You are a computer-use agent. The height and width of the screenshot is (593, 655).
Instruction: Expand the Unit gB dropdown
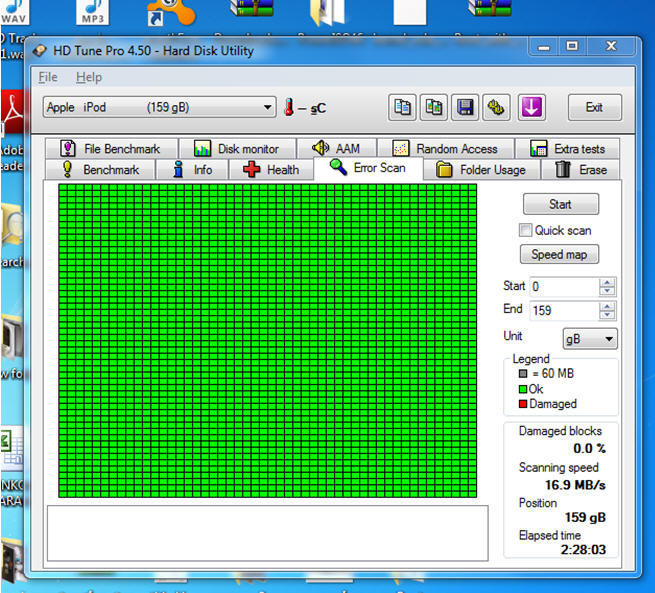590,339
